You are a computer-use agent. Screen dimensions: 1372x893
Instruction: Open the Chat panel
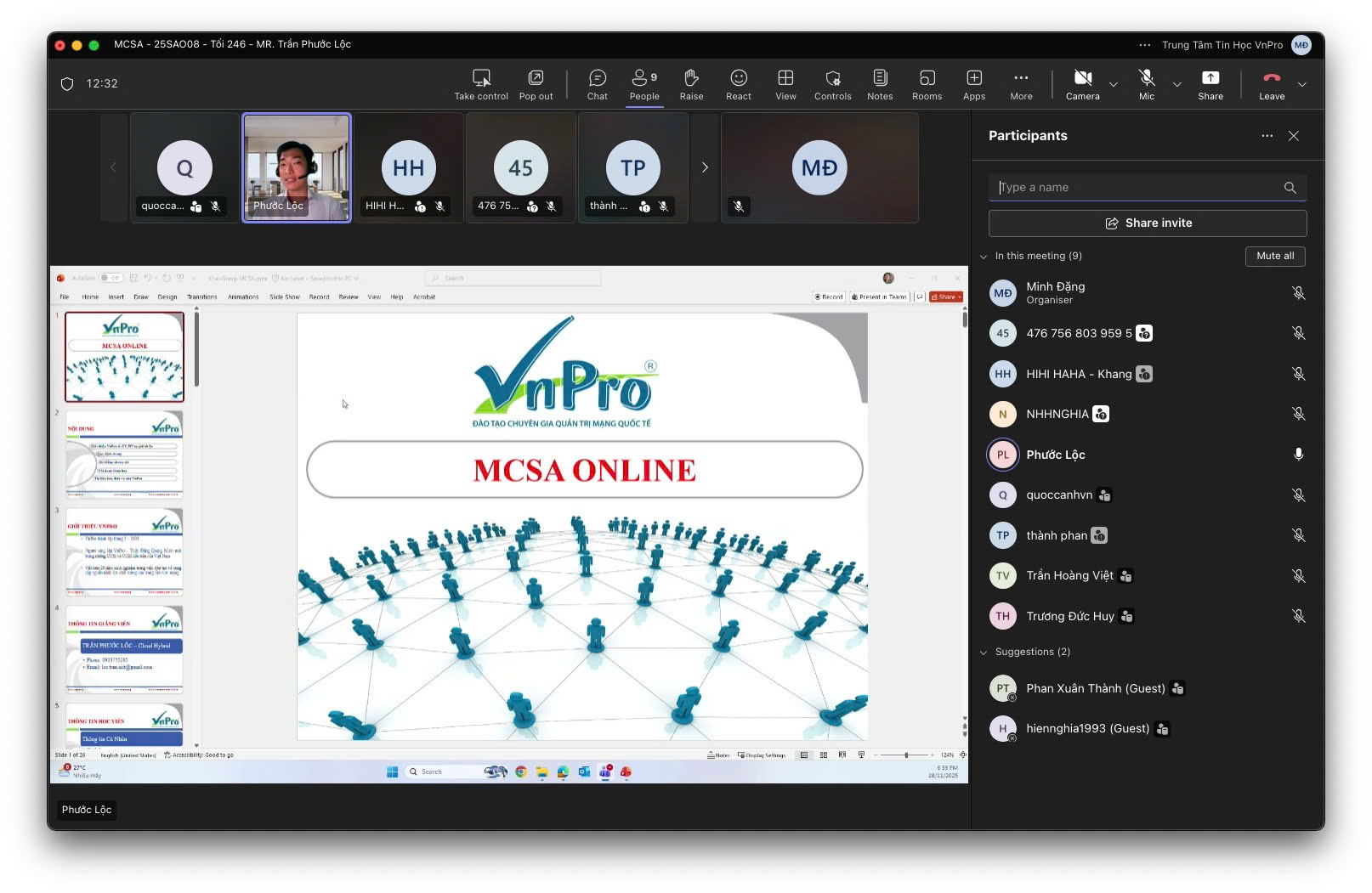598,84
